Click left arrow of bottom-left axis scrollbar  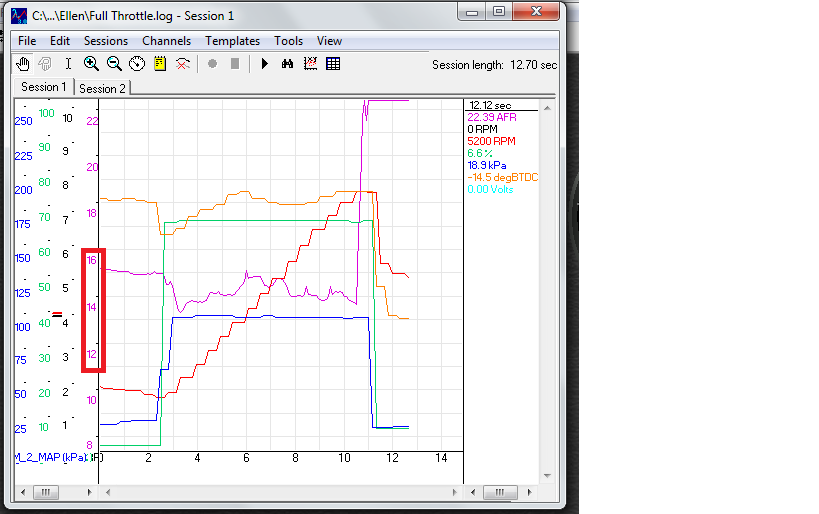click(22, 492)
